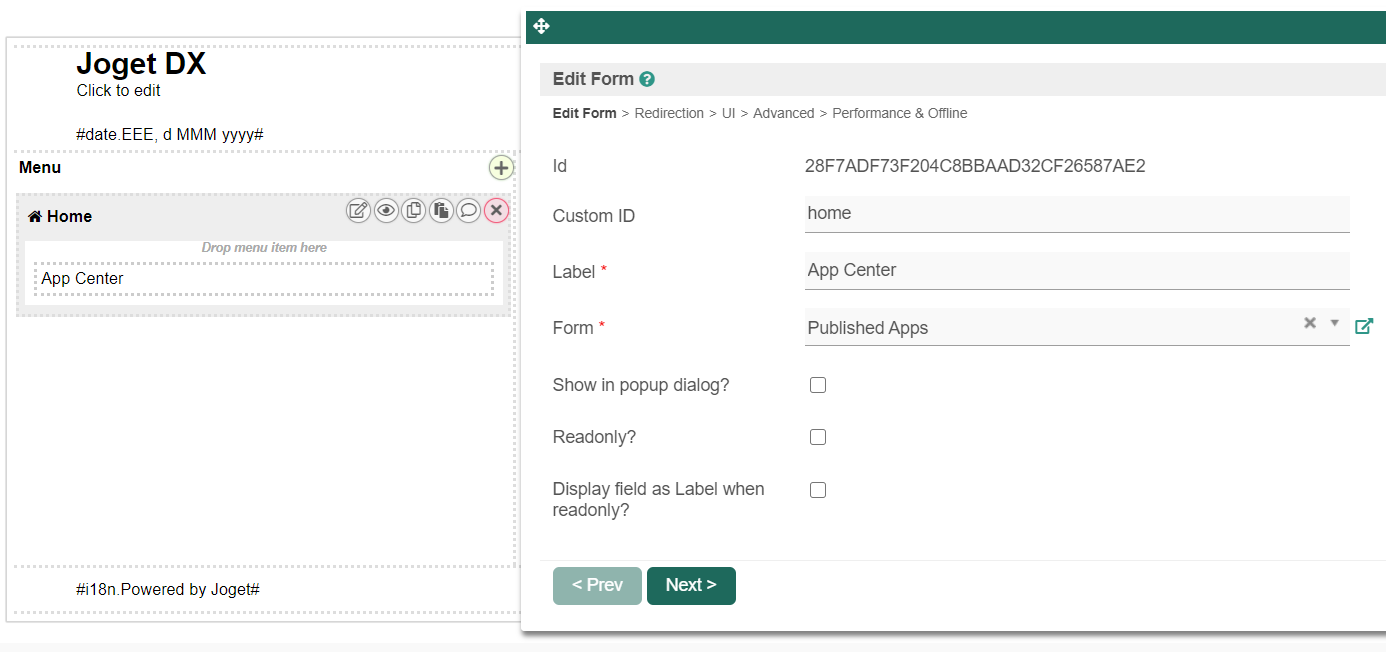
Task: Open the Published Apps form via external link icon
Action: (1364, 326)
